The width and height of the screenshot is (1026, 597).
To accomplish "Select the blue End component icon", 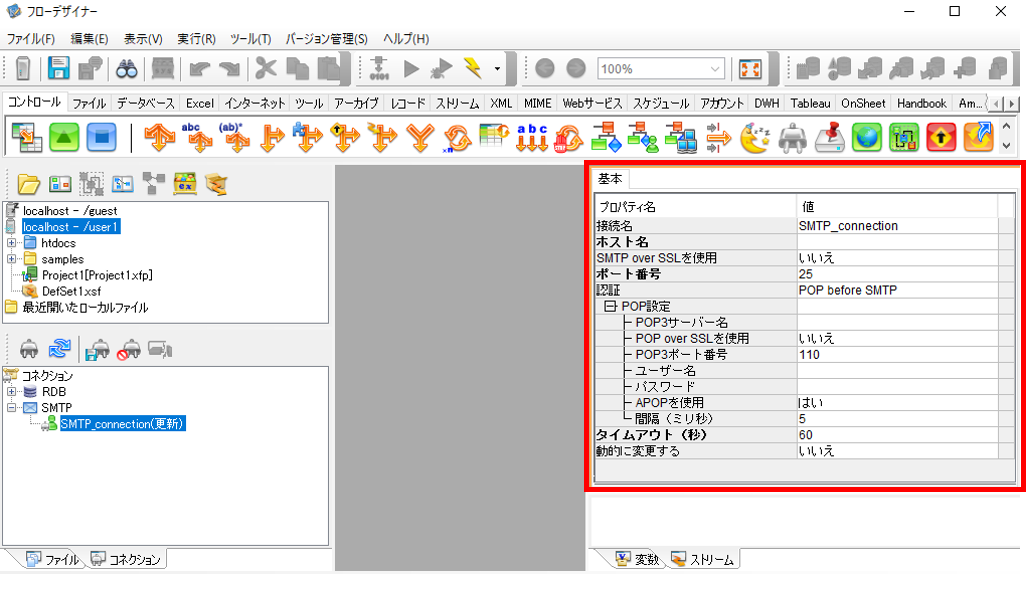I will click(x=101, y=137).
